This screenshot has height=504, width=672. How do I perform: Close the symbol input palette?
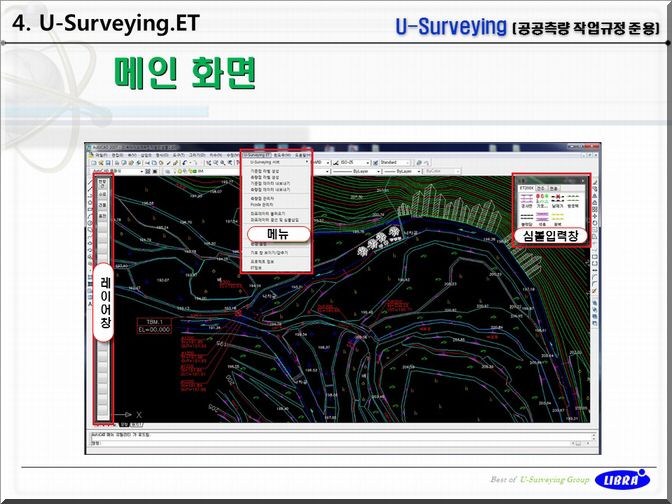click(583, 181)
